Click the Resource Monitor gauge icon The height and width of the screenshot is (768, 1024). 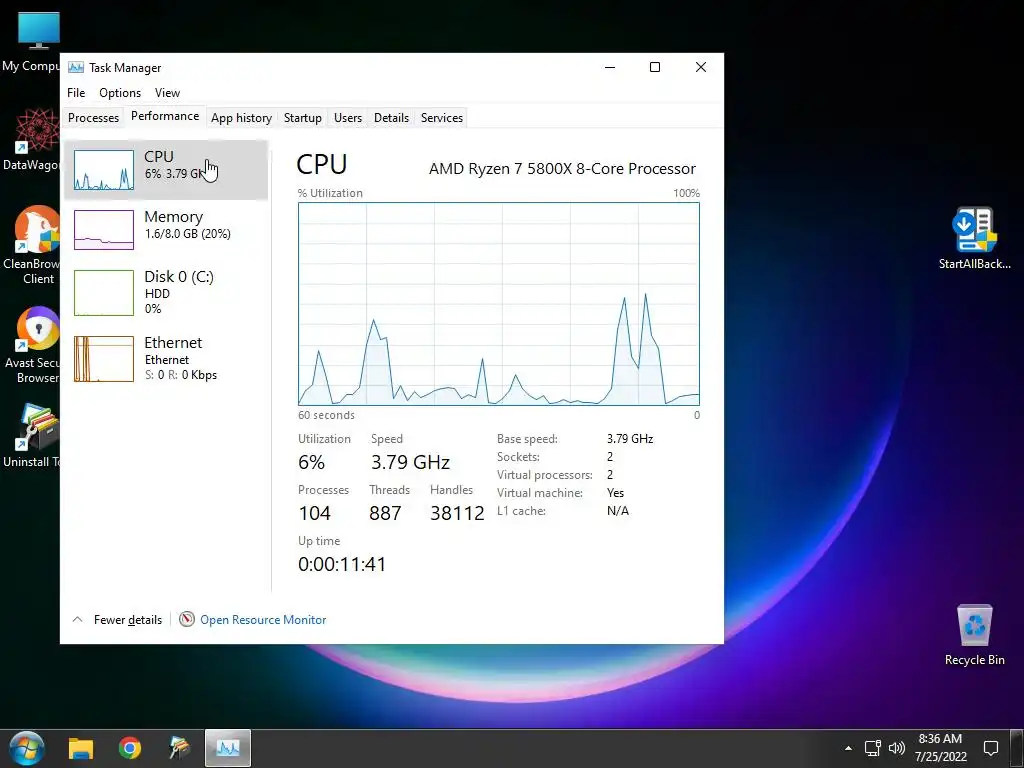click(x=187, y=619)
